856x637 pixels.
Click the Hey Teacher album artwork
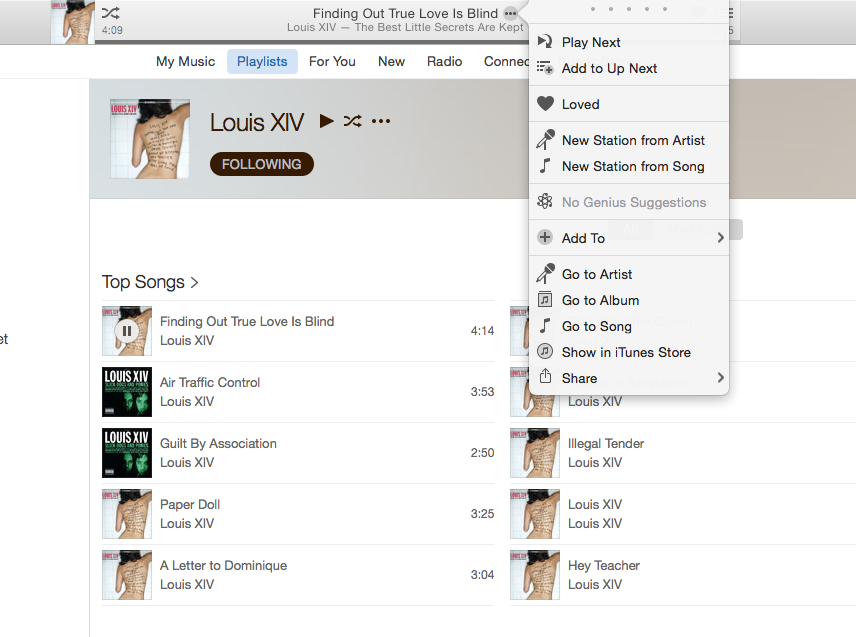coord(535,575)
